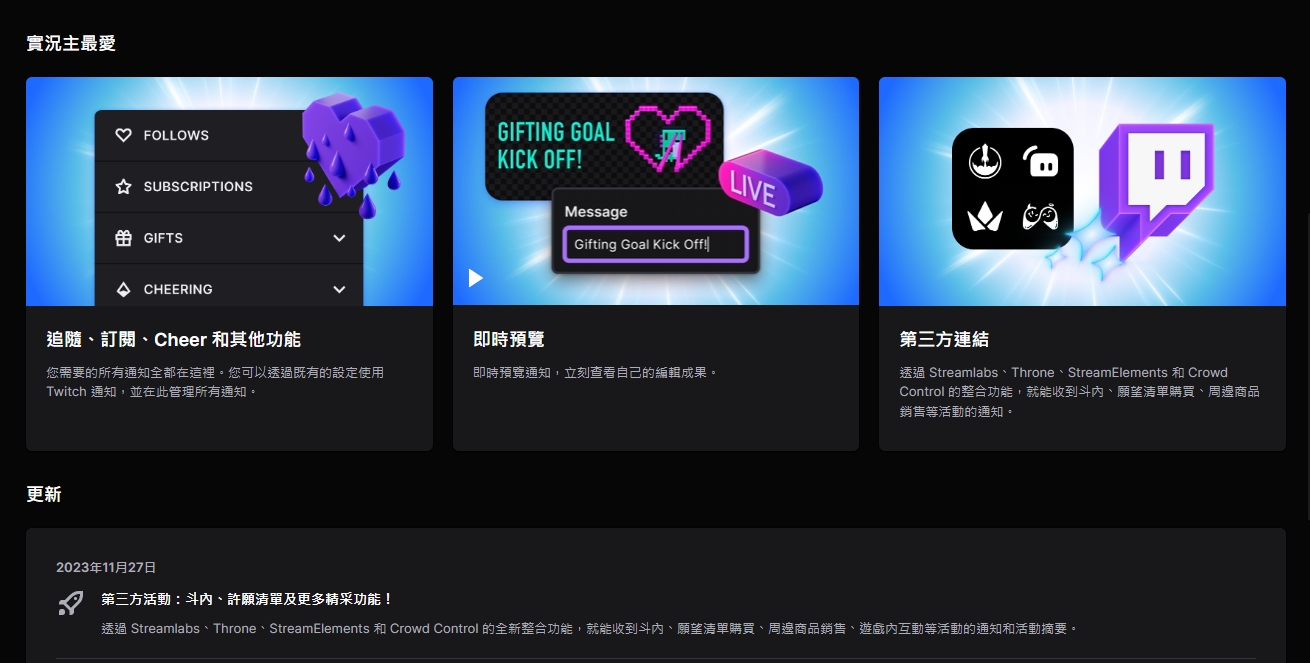The image size is (1310, 663).
Task: Click the Throne crown logo in the black tile
Action: [985, 217]
